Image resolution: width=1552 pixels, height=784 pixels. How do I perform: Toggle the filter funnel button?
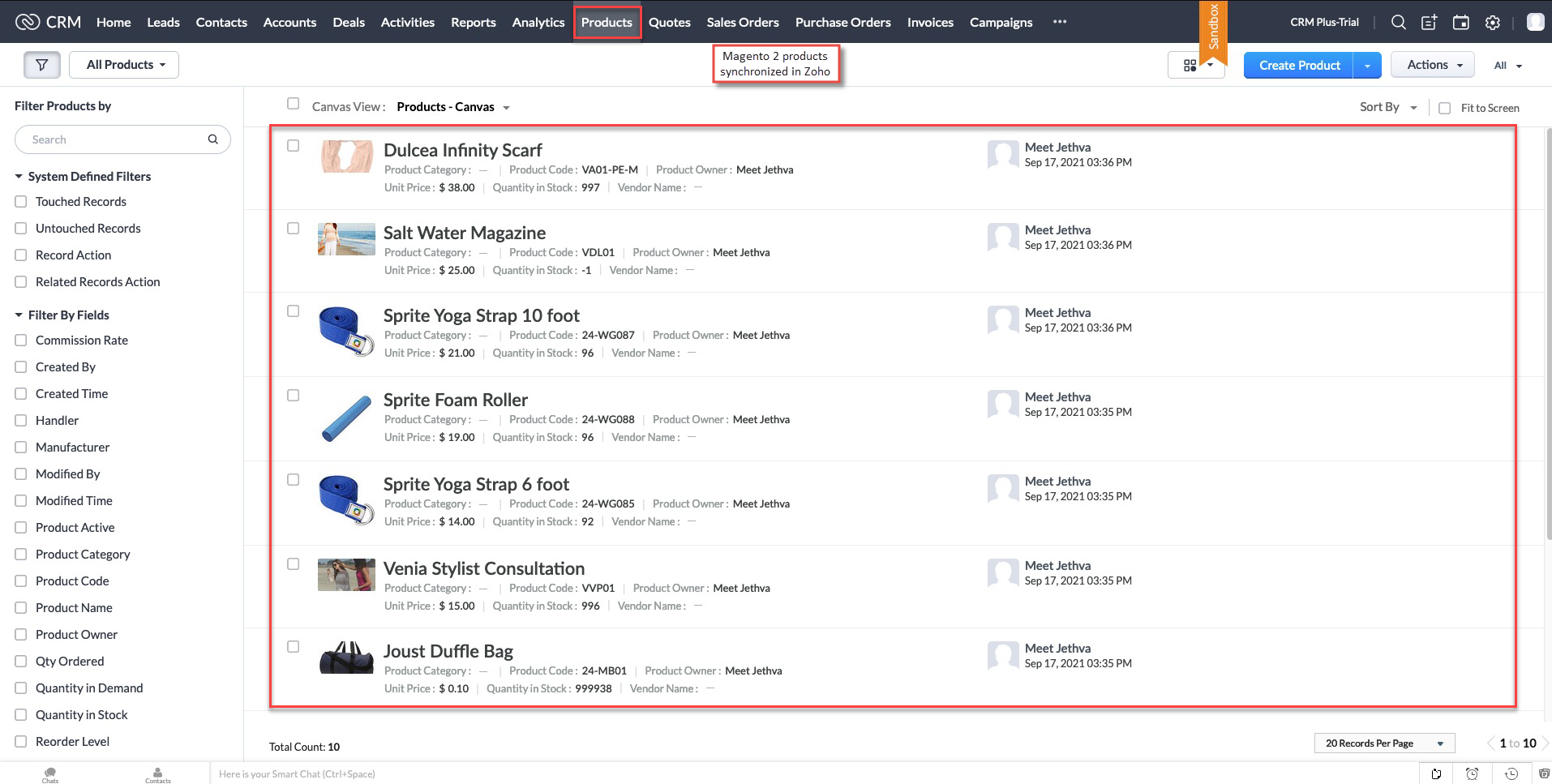42,65
